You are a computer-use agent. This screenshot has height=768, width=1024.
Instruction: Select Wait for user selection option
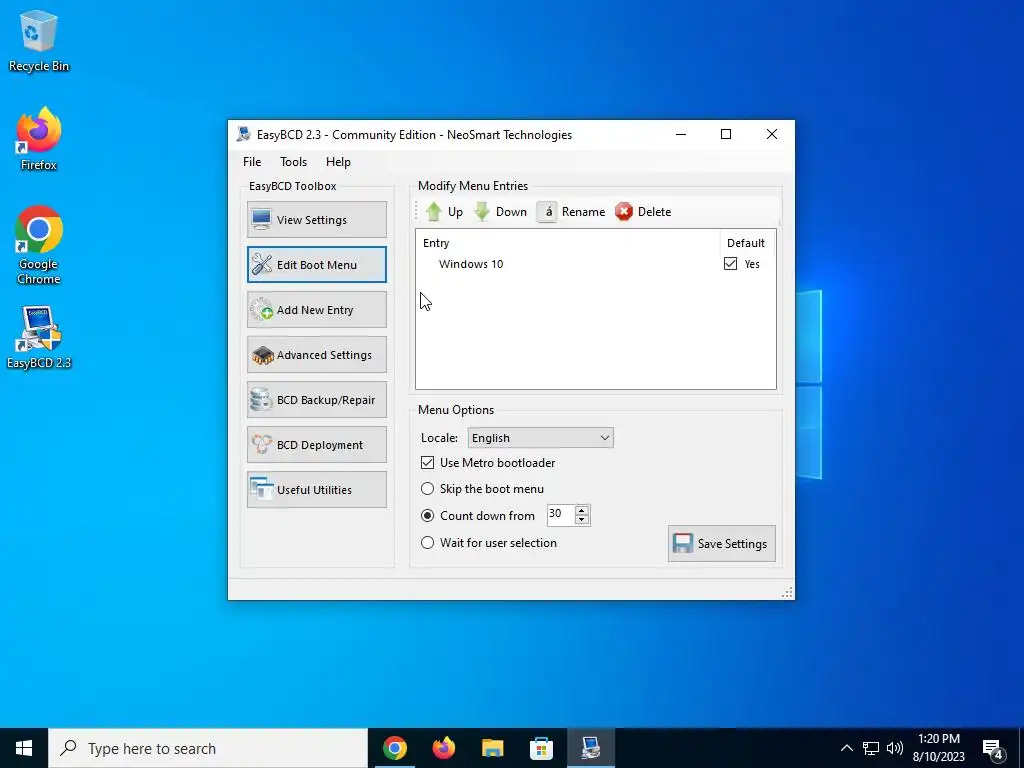coord(427,543)
